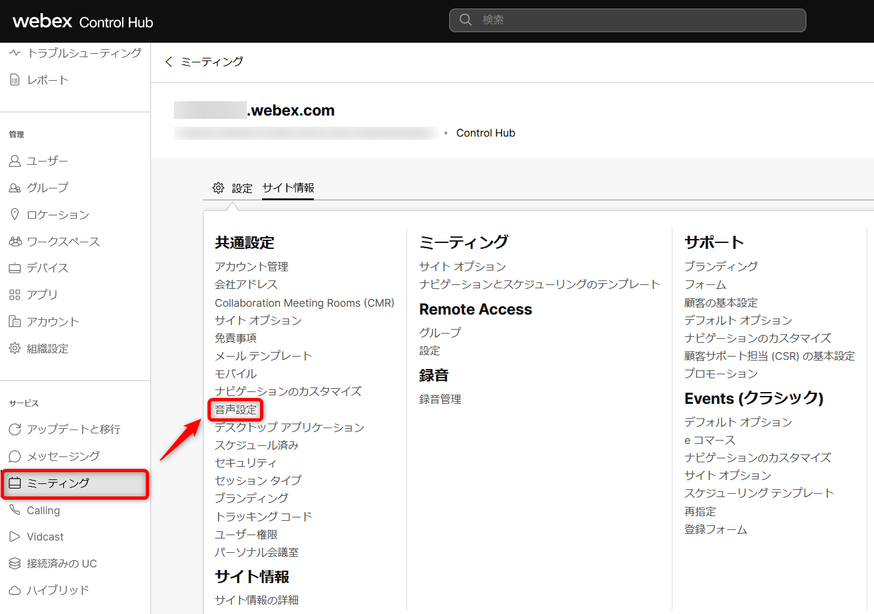Open スケジュール済み link
Viewport: 874px width, 614px height.
[256, 445]
